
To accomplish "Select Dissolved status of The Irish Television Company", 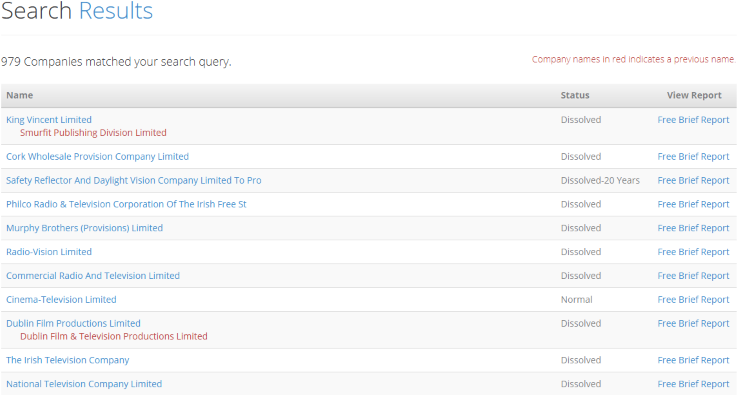I will click(x=581, y=360).
